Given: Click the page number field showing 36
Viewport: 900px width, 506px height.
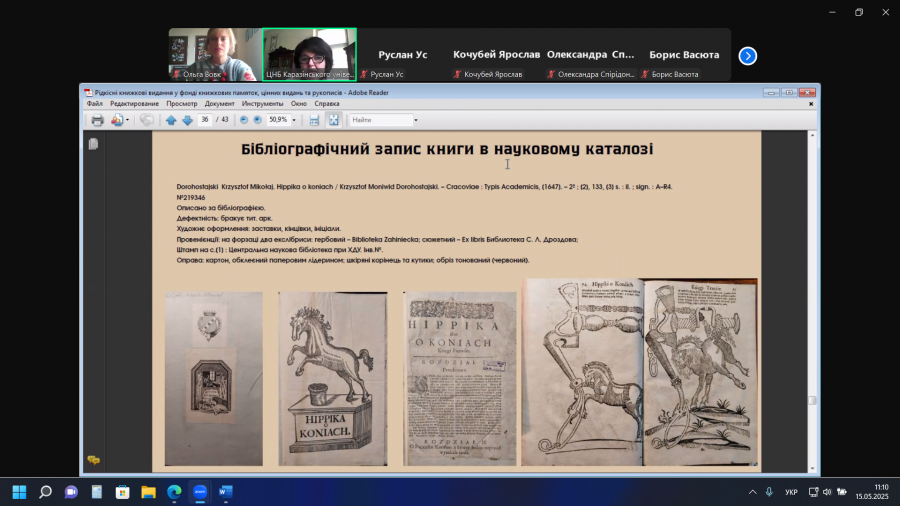Looking at the screenshot, I should pos(205,120).
